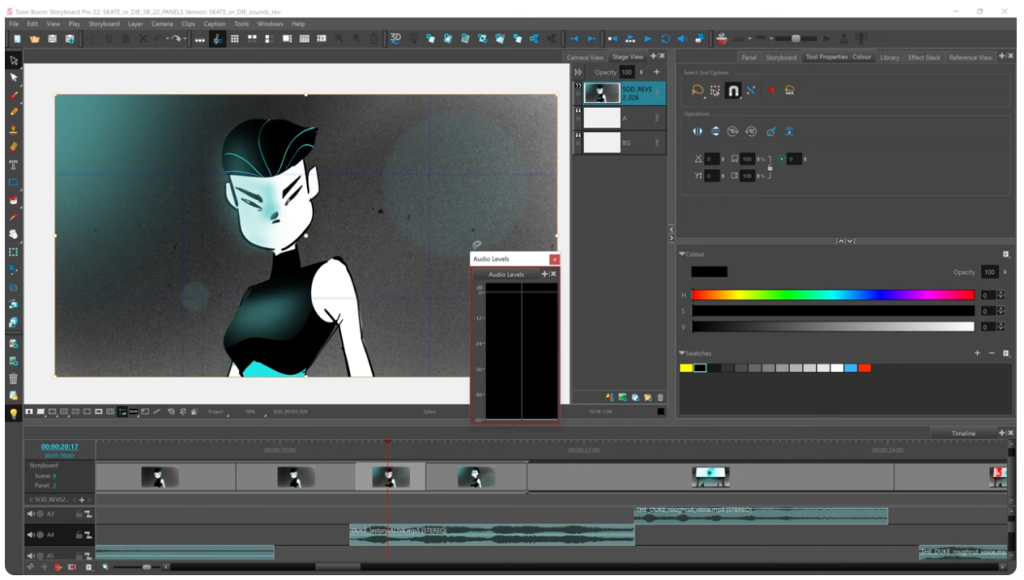Mute audio track A4
The width and height of the screenshot is (1024, 580).
pos(31,535)
